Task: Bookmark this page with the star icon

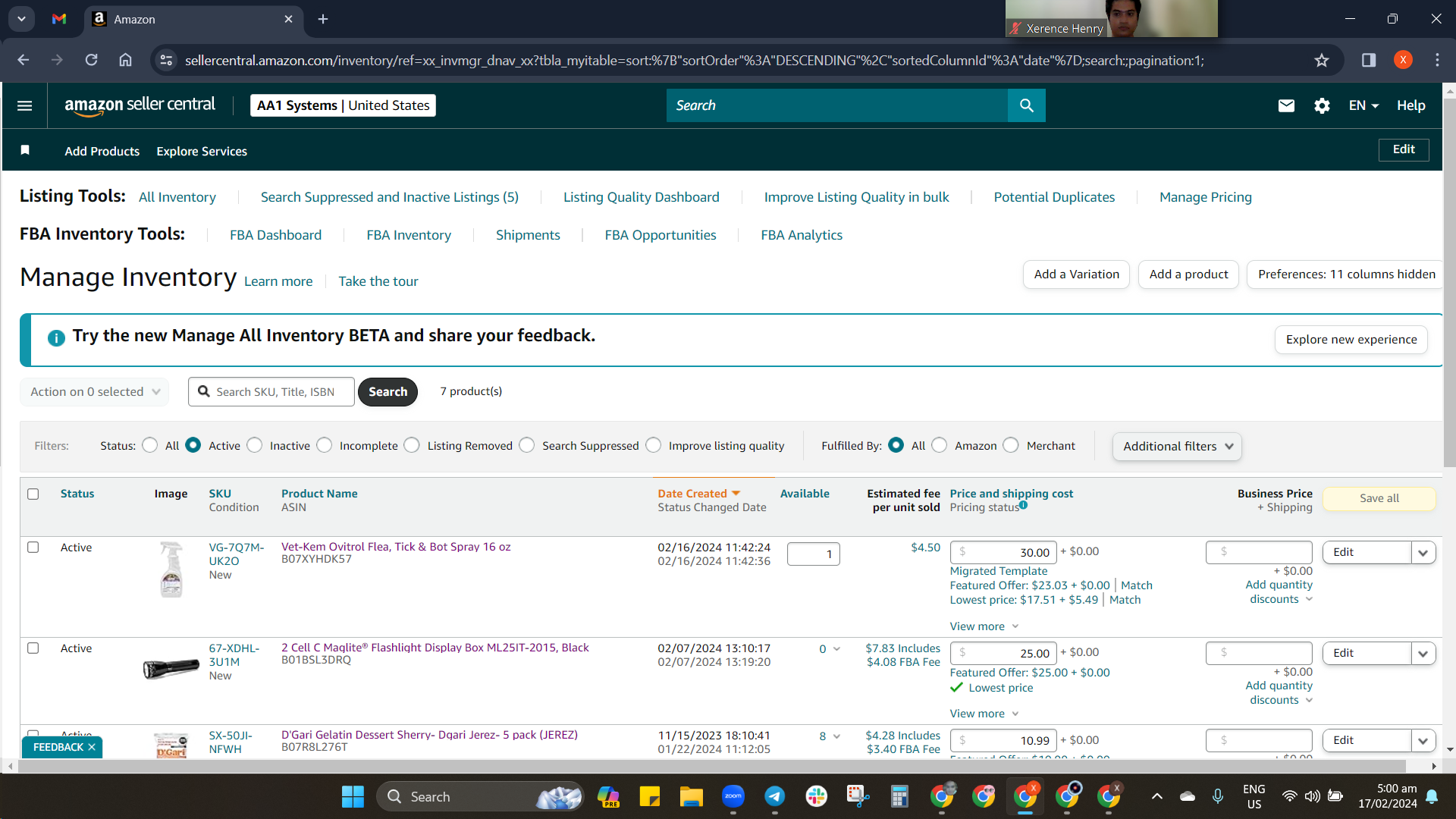Action: click(1322, 60)
